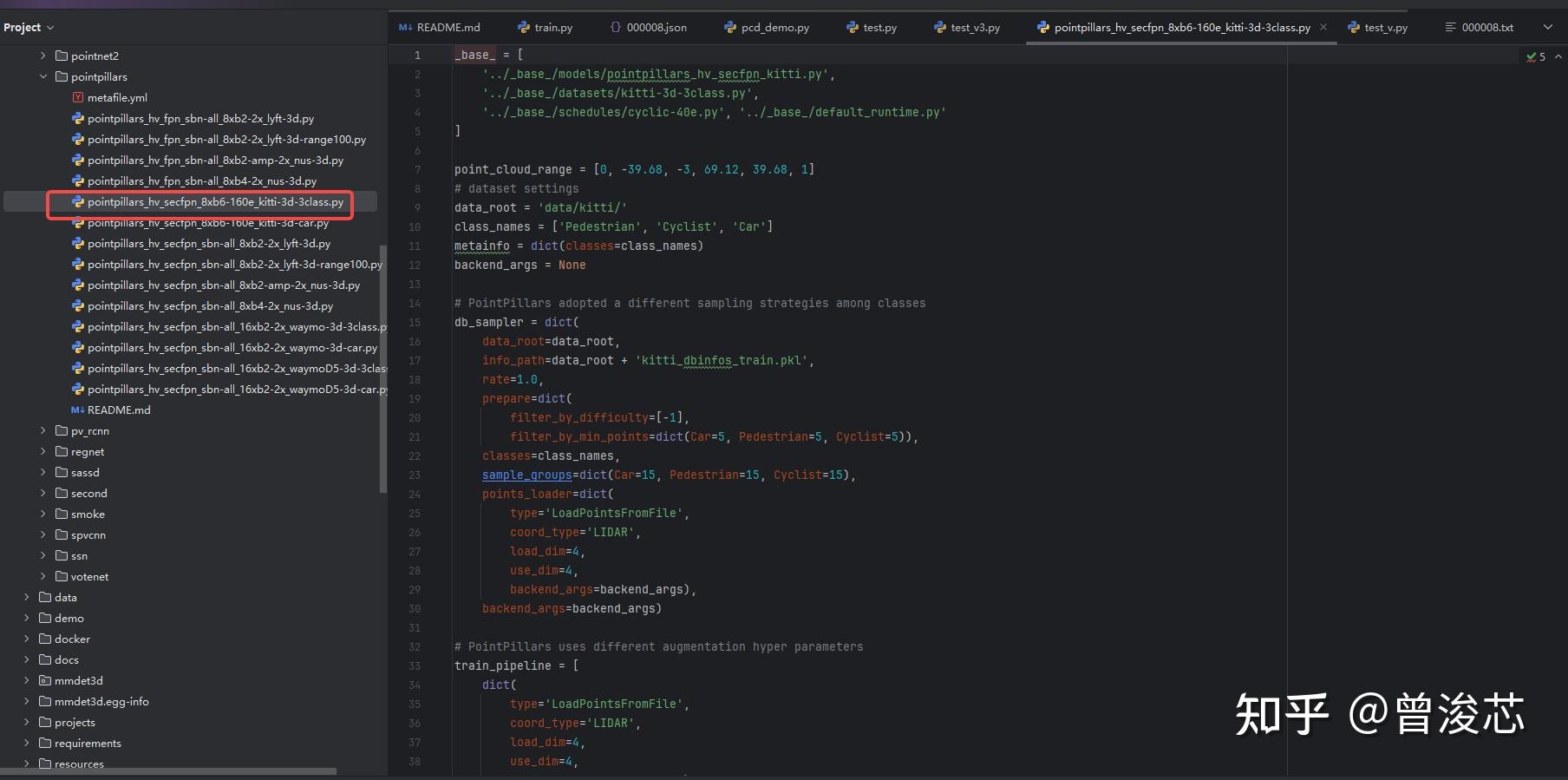The image size is (1568, 780).
Task: Click the project panel horizontal scrollbar
Action: pos(168,771)
